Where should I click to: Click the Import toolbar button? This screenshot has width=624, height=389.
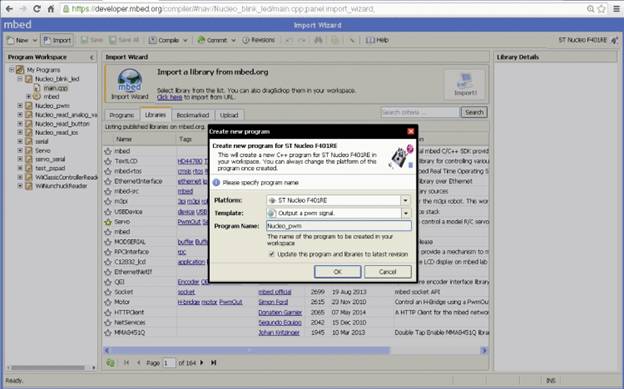57,40
